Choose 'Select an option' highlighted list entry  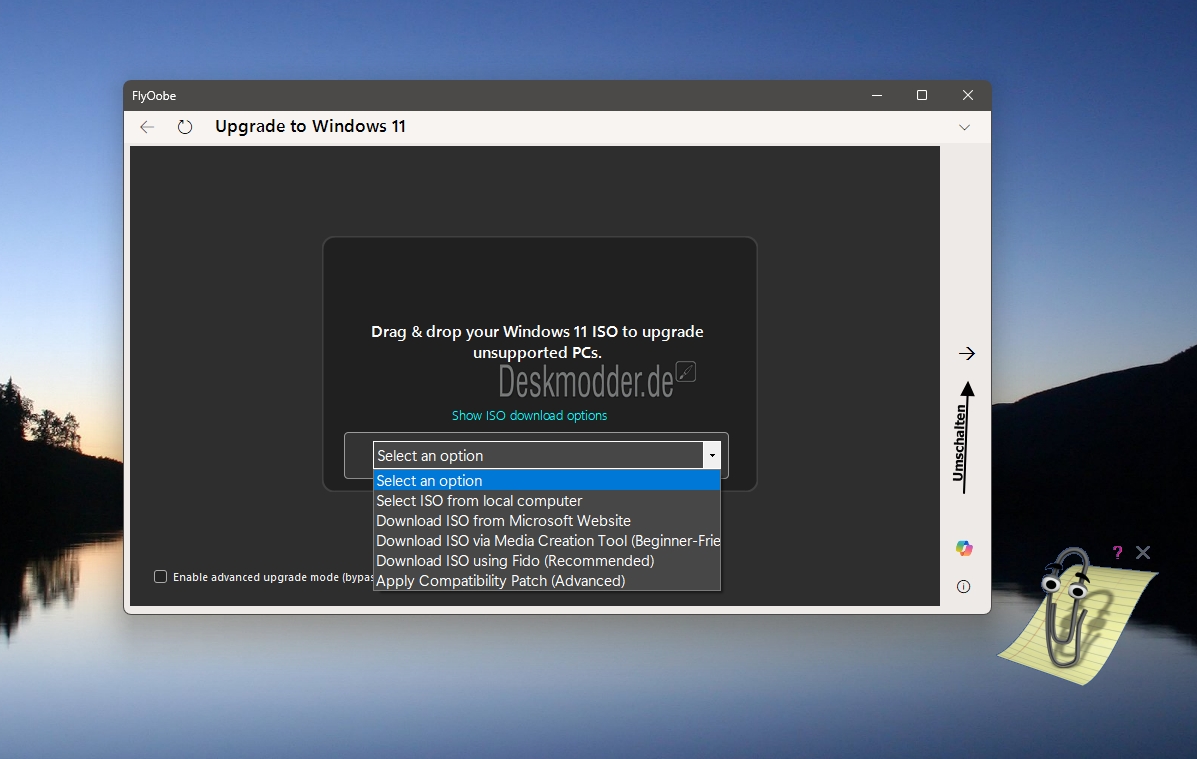click(547, 480)
